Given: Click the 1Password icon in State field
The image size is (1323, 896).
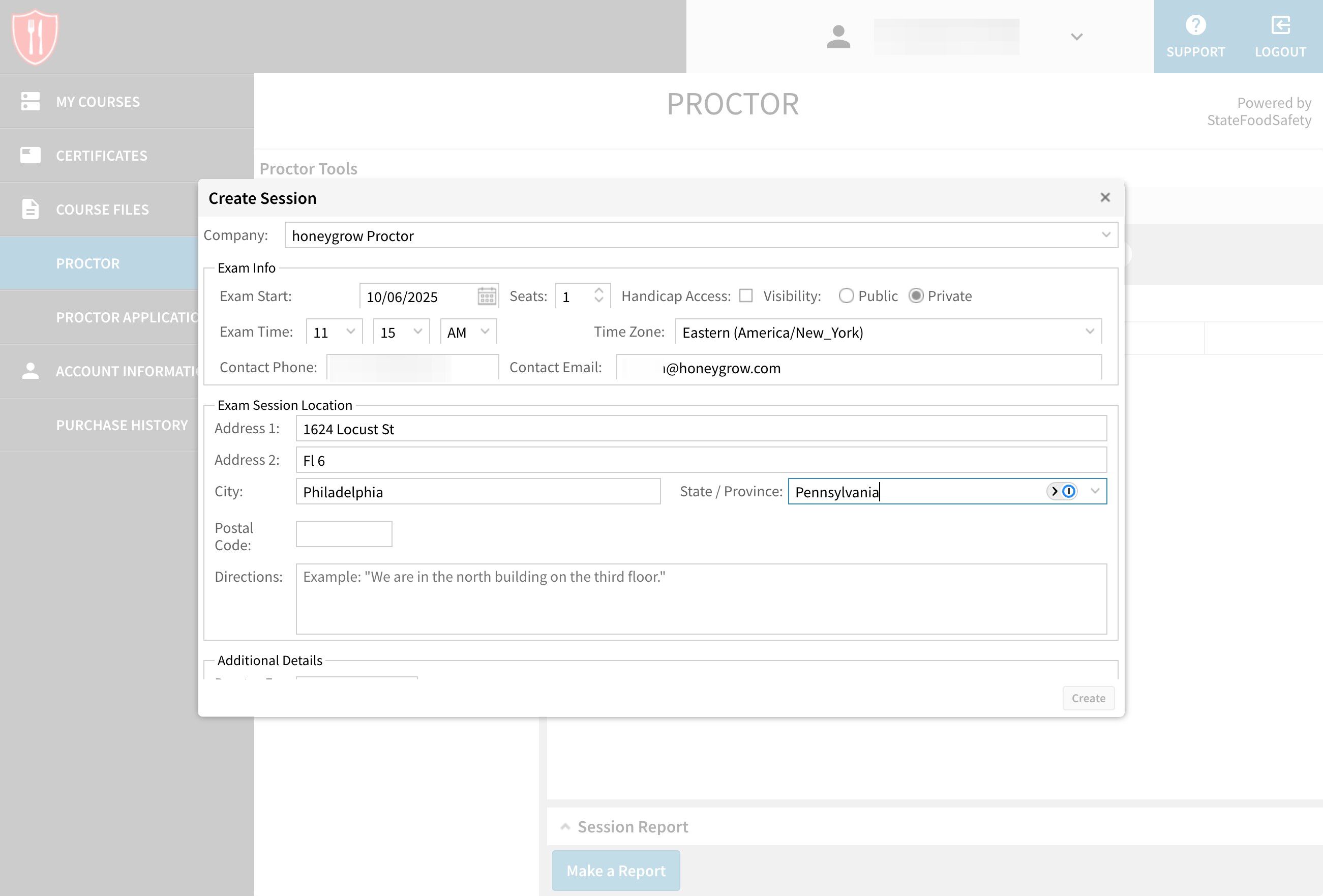Looking at the screenshot, I should (1069, 491).
